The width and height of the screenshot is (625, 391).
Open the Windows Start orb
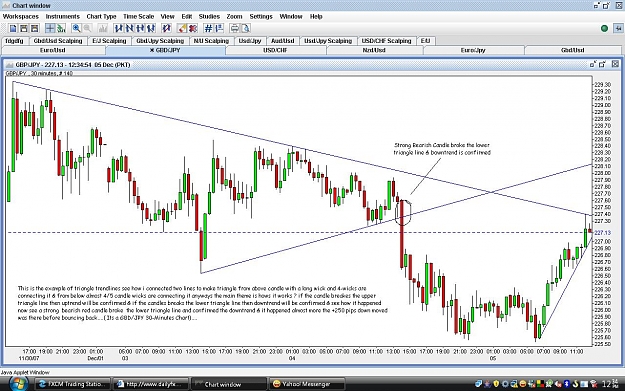click(18, 383)
